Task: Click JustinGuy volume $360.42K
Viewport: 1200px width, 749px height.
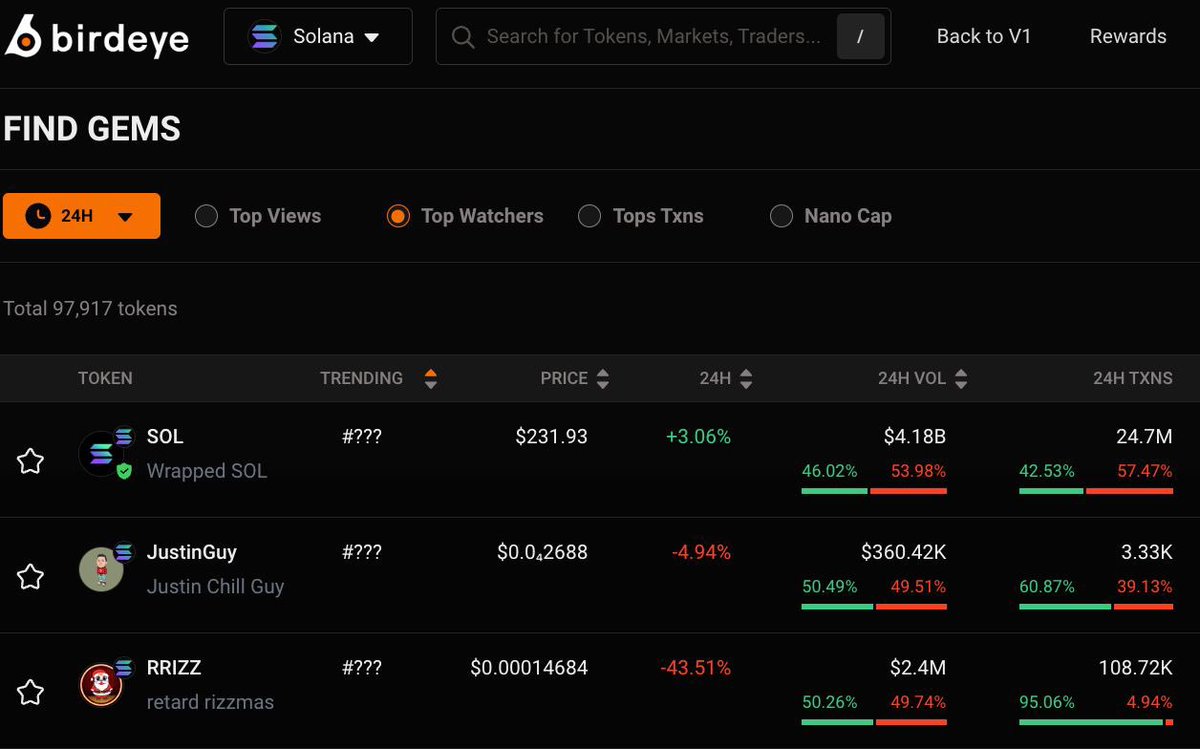Action: 904,552
